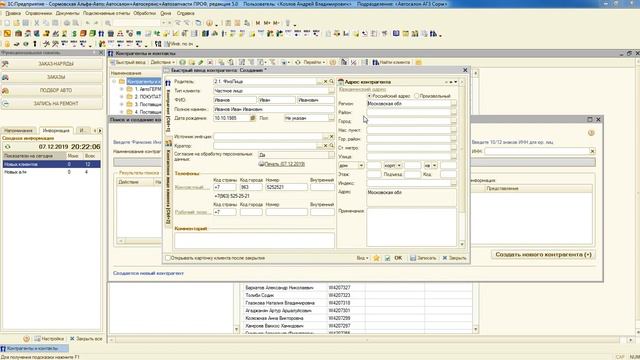640x360 pixels.
Task: Open the Тип клиента dropdown
Action: [331, 91]
